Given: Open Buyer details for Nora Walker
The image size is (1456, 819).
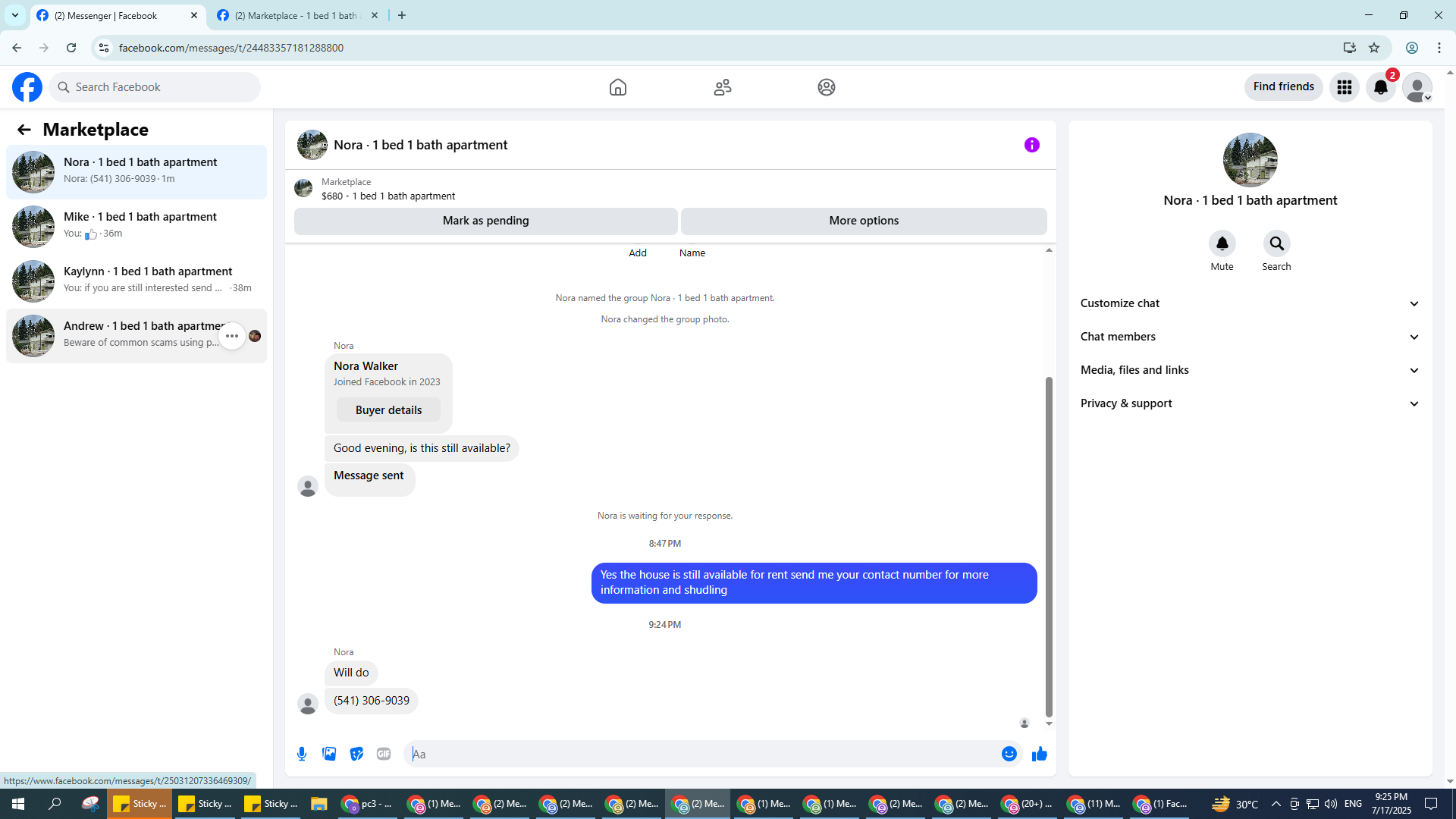Looking at the screenshot, I should [388, 410].
